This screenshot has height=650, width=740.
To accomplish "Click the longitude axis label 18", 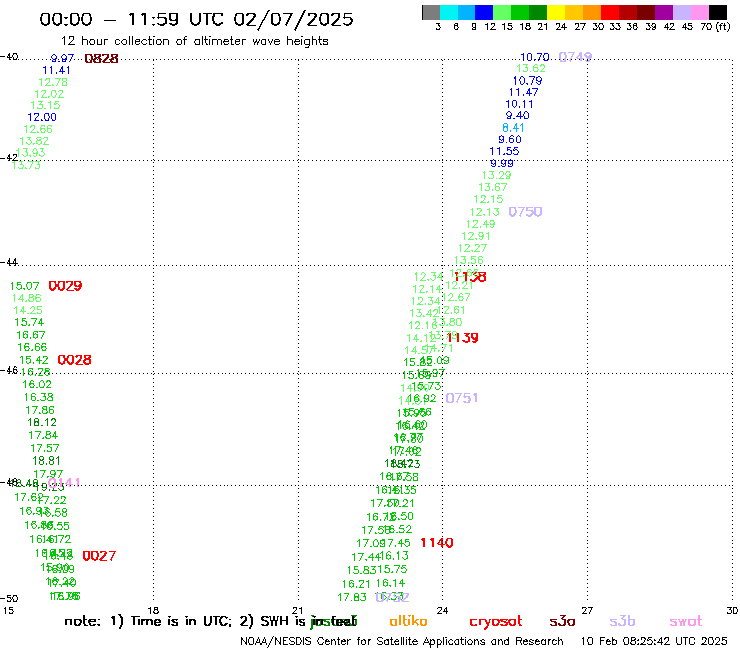I will click(x=153, y=610).
